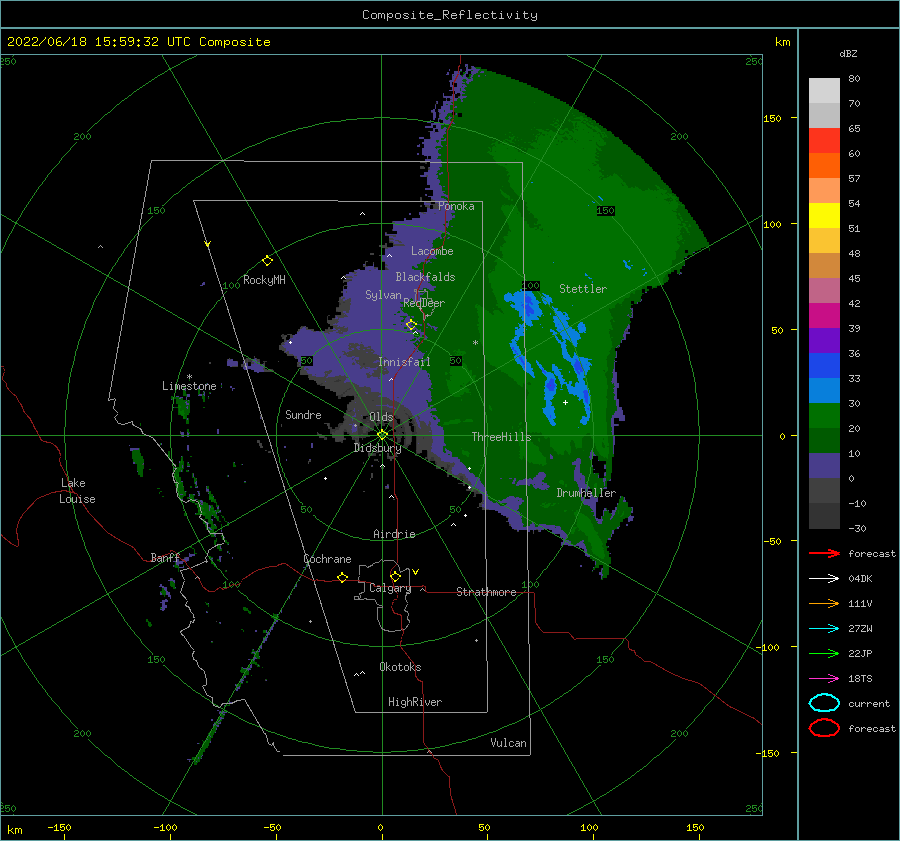This screenshot has width=900, height=841.
Task: Pick the light gray 80 dBZ swatch
Action: pyautogui.click(x=824, y=90)
